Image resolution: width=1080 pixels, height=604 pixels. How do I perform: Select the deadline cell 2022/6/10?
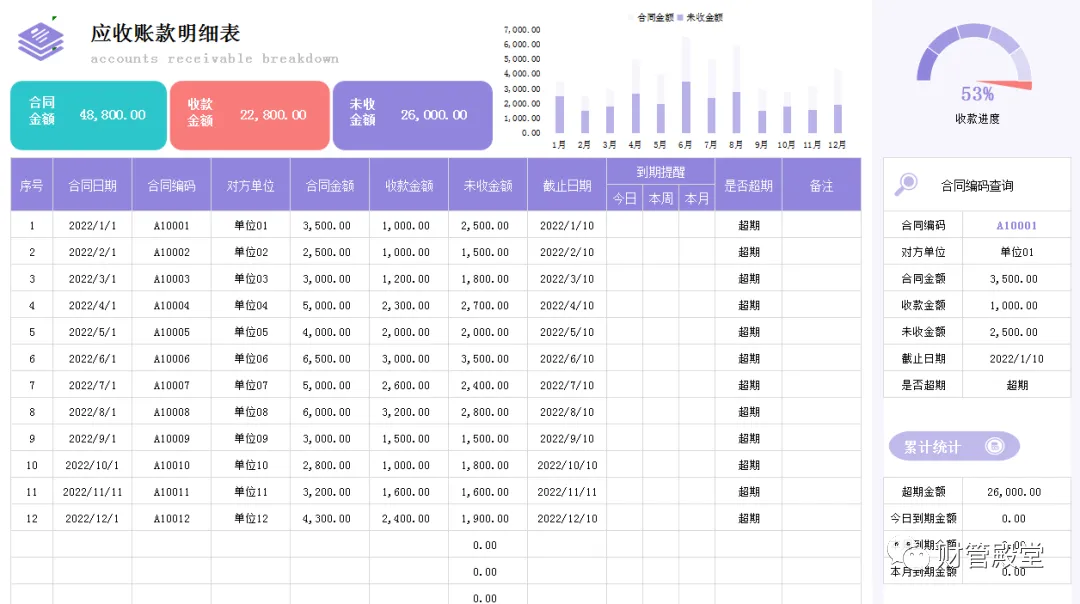click(x=567, y=359)
